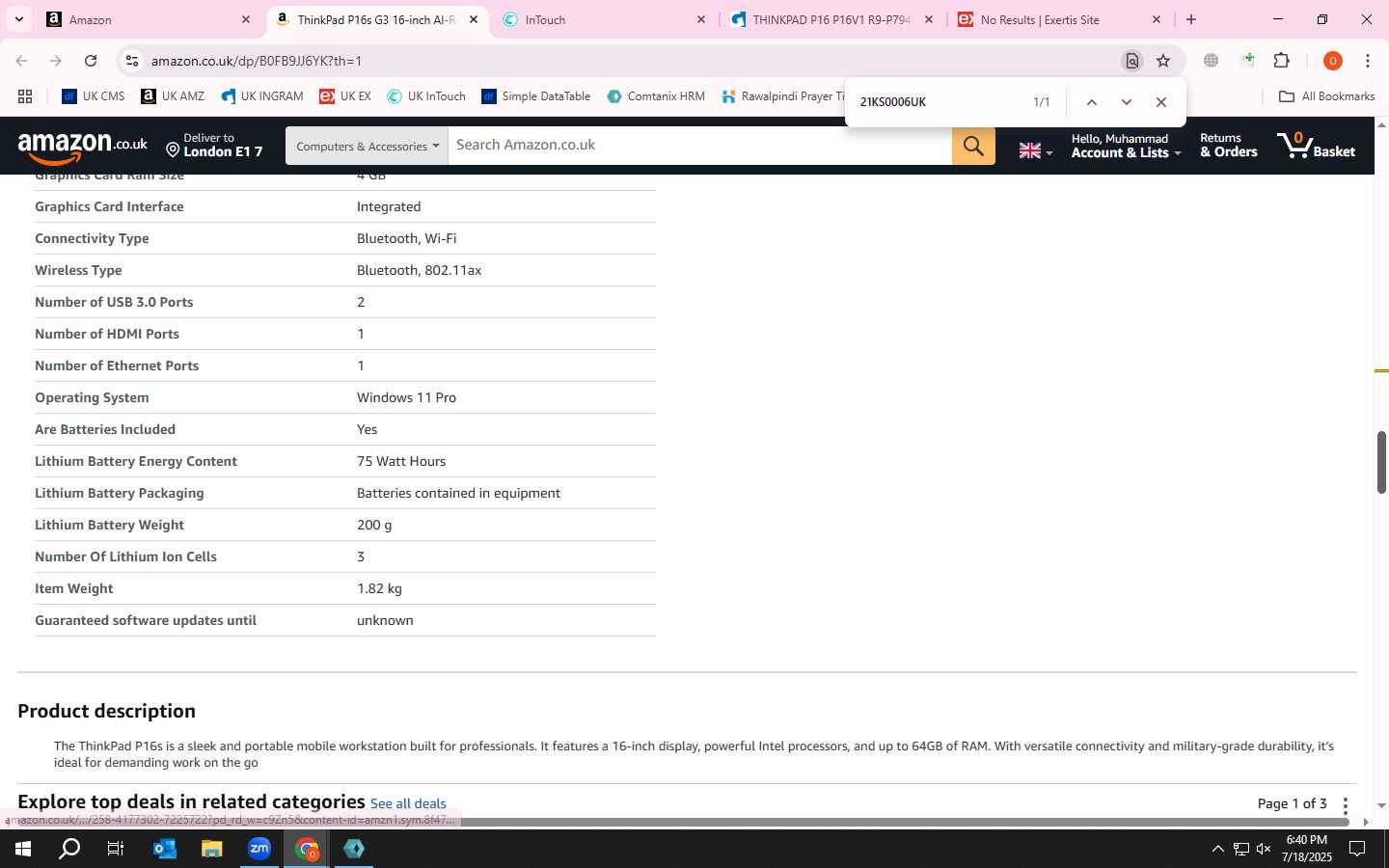
Task: Open the notification center icon
Action: point(1357,849)
